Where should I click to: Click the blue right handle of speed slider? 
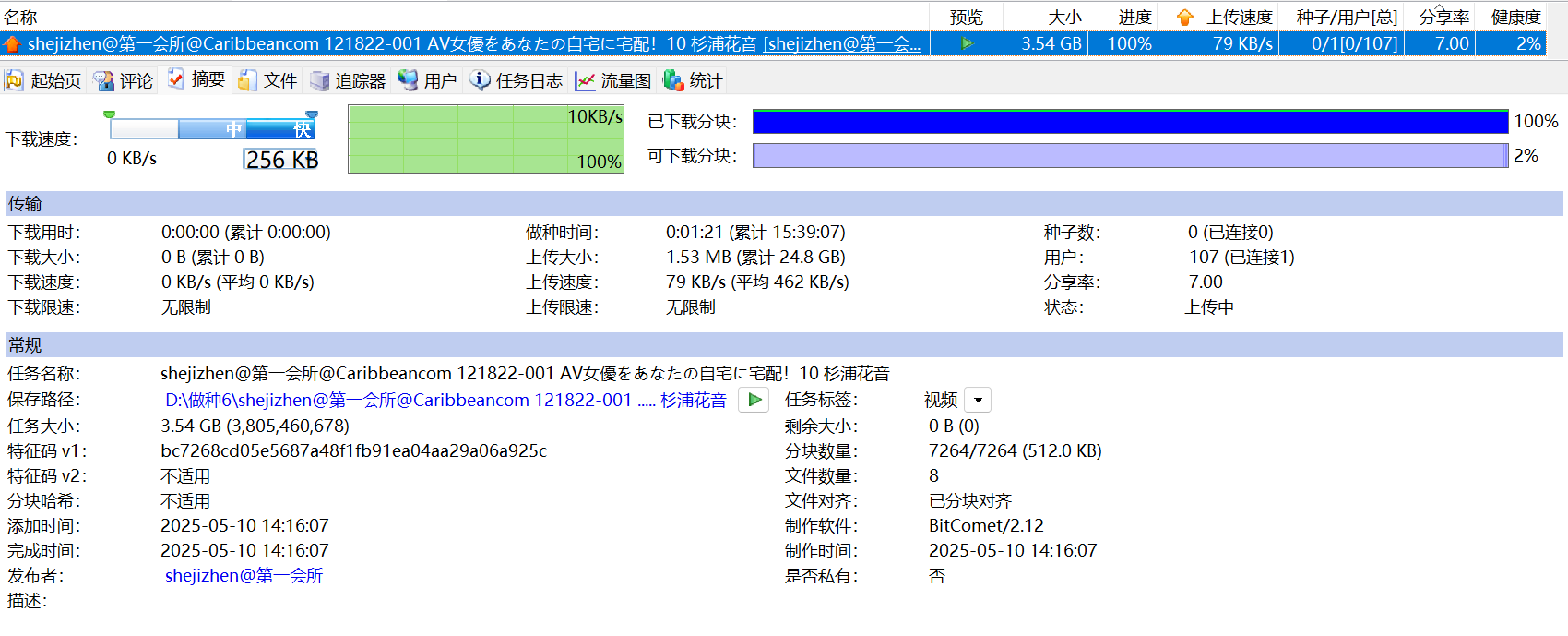click(x=312, y=114)
